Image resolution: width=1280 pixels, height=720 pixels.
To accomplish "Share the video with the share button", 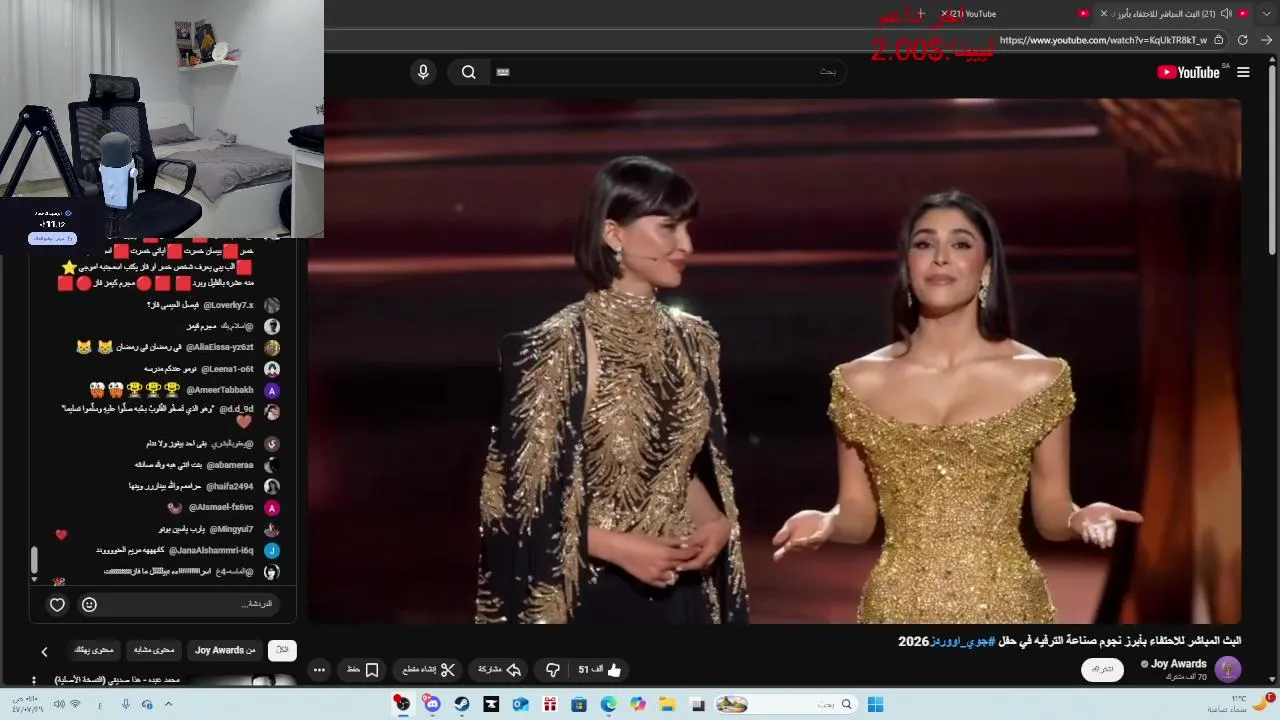I will coord(500,670).
